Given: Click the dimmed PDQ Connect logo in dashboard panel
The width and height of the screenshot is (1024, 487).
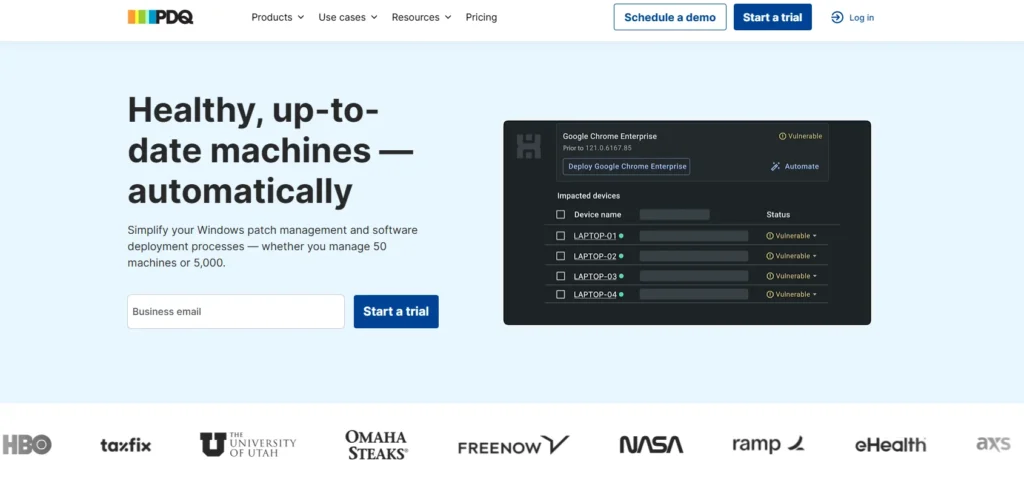Looking at the screenshot, I should 528,146.
